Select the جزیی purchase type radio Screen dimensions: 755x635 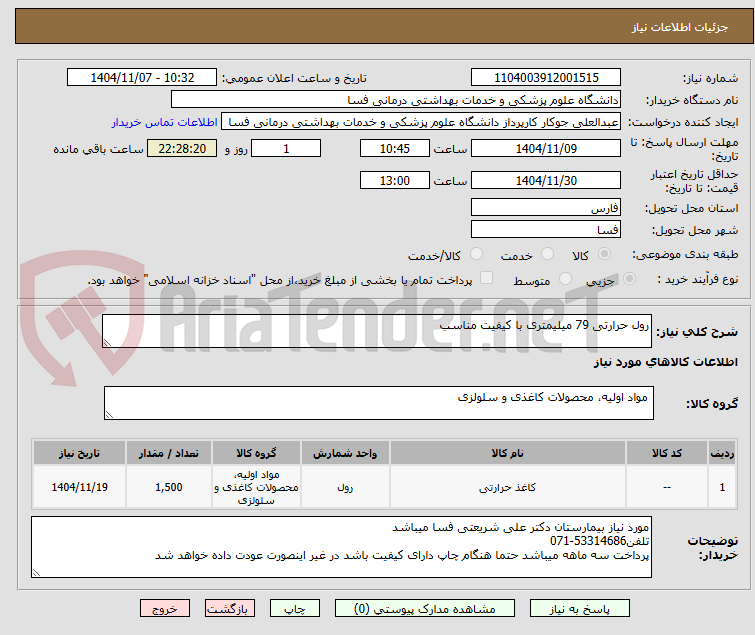629,279
